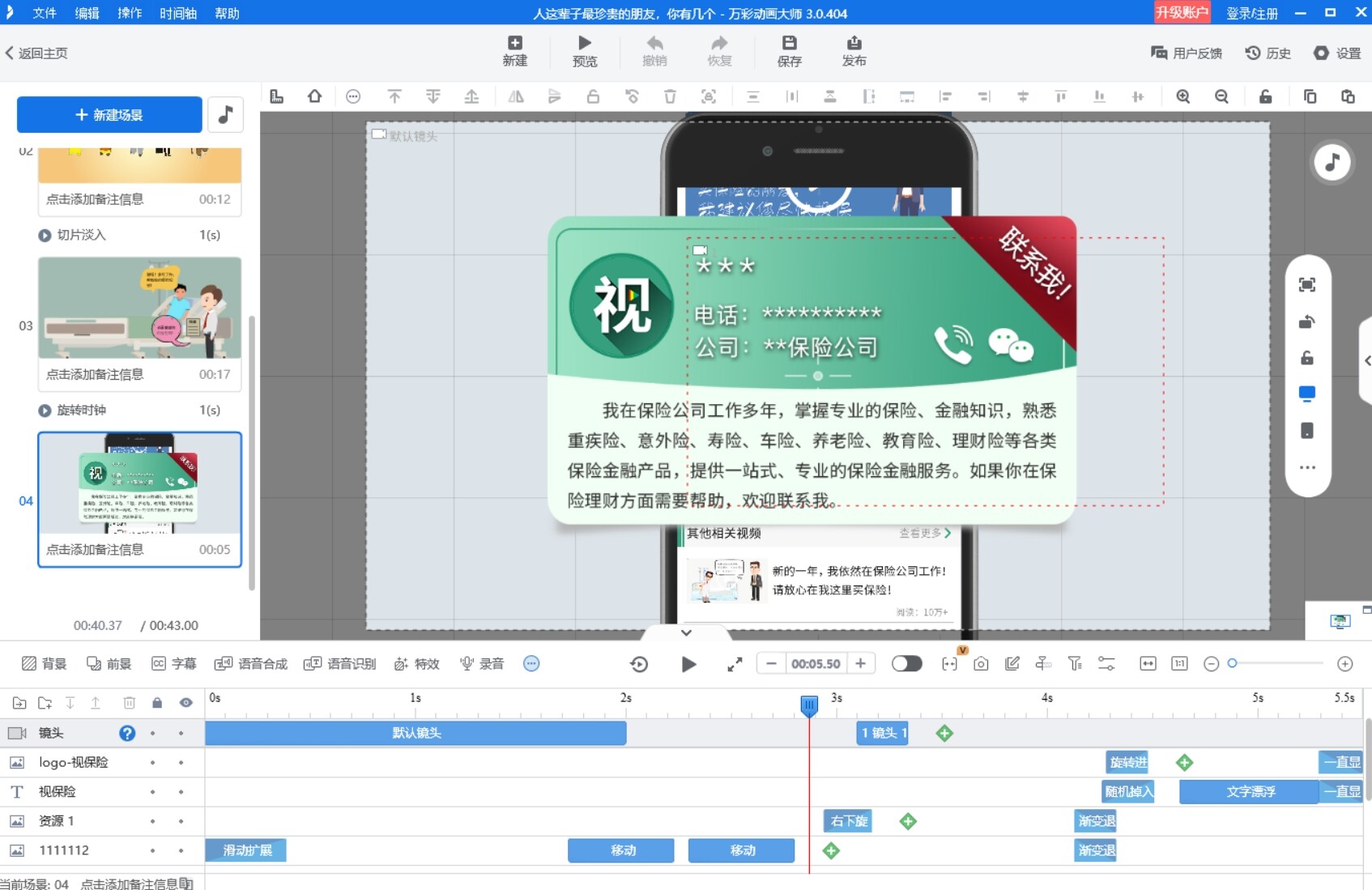Toggle the switch next to duration
Screen dimensions: 1372x890
(x=906, y=664)
